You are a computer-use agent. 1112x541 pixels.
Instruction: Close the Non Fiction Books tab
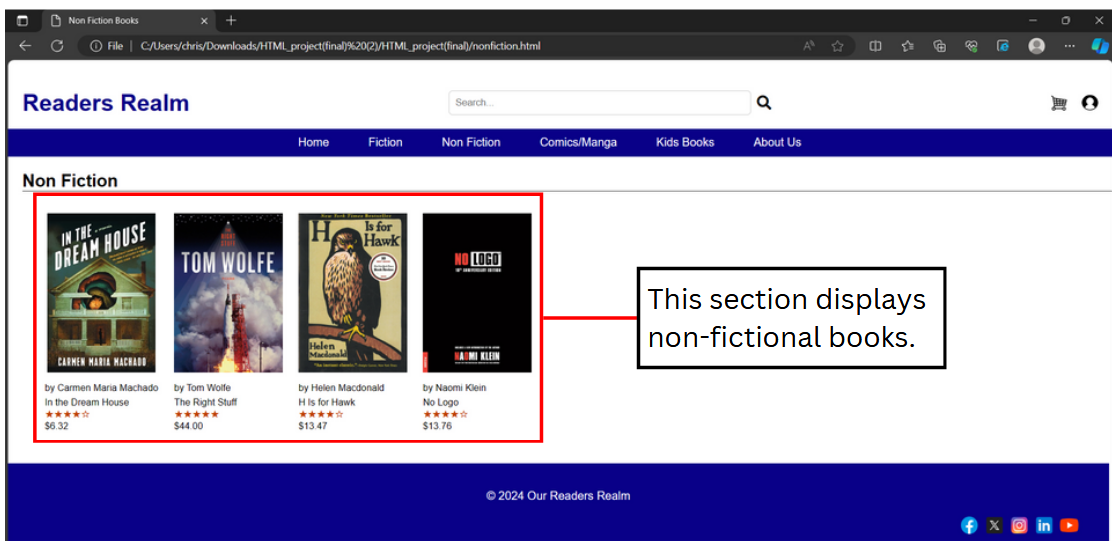[204, 21]
